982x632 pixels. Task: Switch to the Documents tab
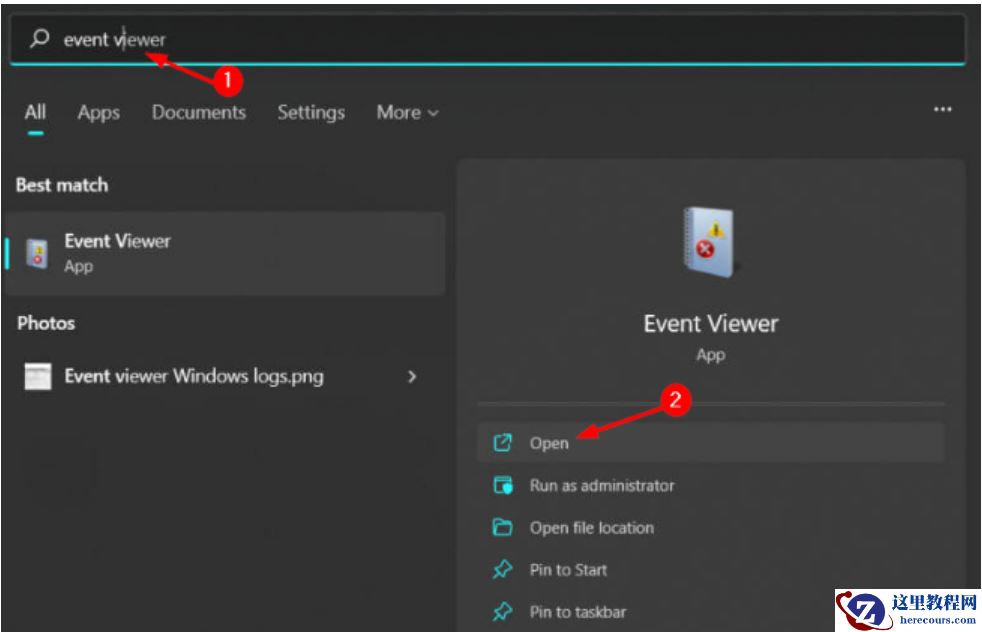(198, 113)
